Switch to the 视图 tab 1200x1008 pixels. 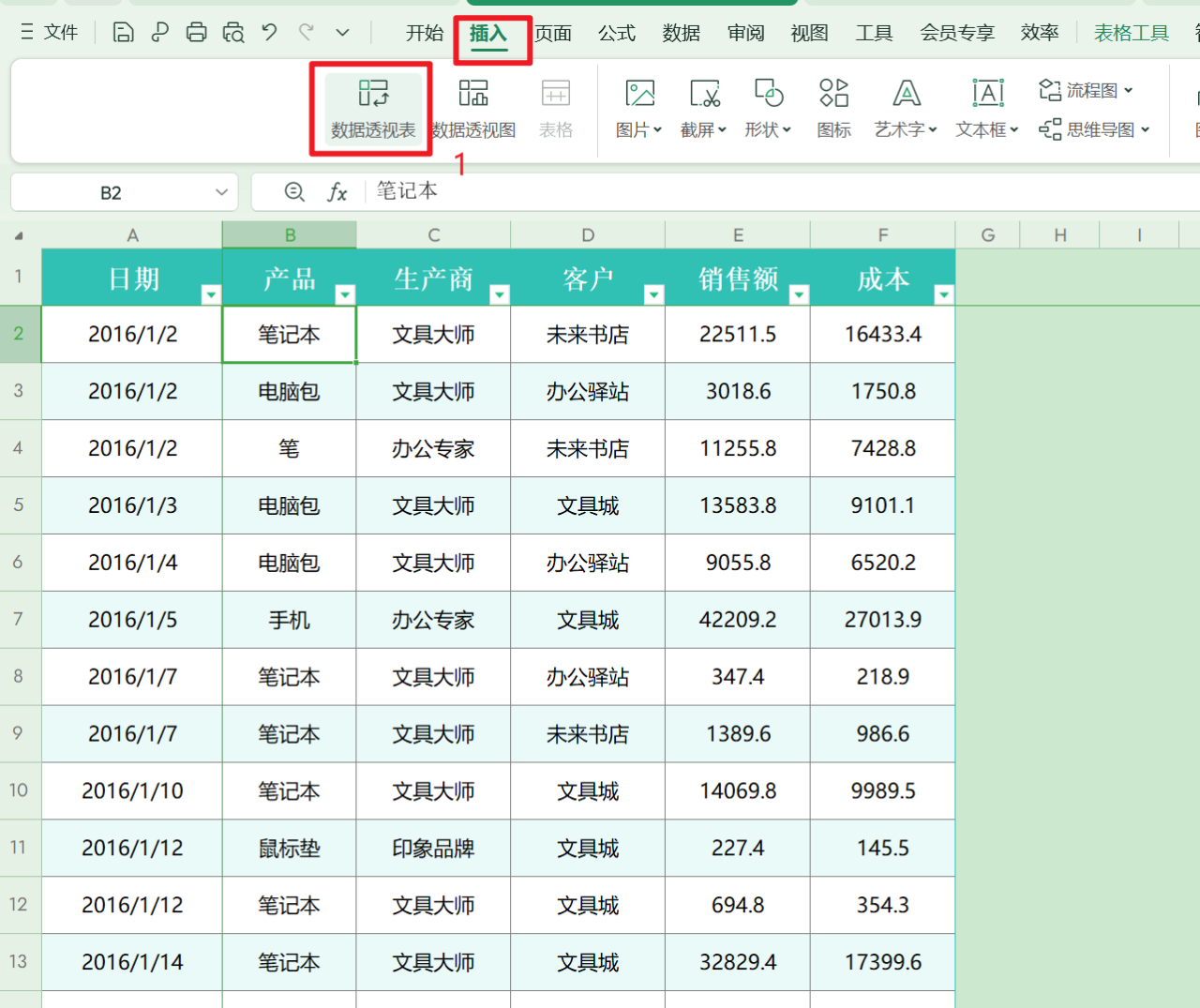click(x=809, y=33)
